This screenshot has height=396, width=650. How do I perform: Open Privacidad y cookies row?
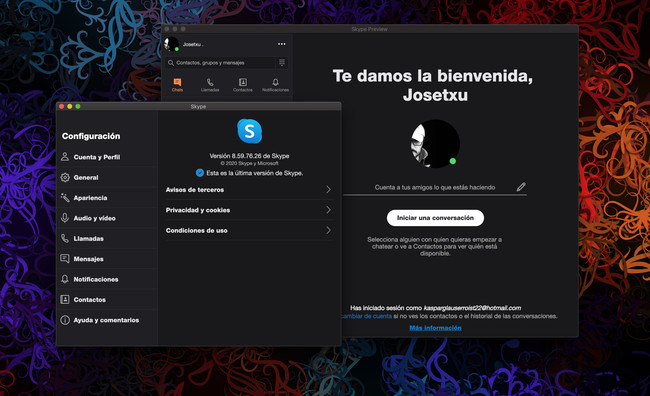pyautogui.click(x=249, y=210)
